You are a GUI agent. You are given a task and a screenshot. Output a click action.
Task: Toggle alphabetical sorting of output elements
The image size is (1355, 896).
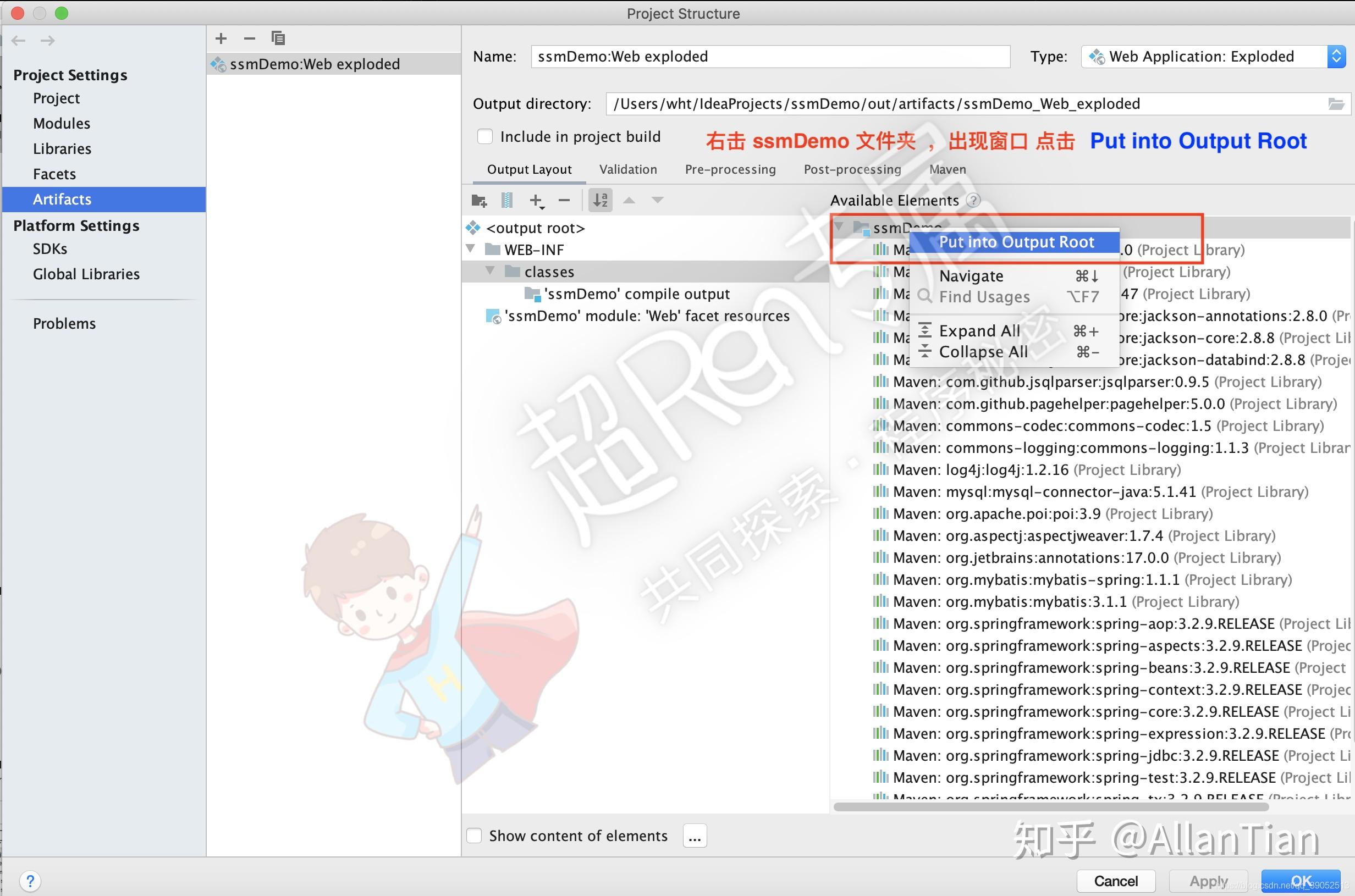[599, 200]
